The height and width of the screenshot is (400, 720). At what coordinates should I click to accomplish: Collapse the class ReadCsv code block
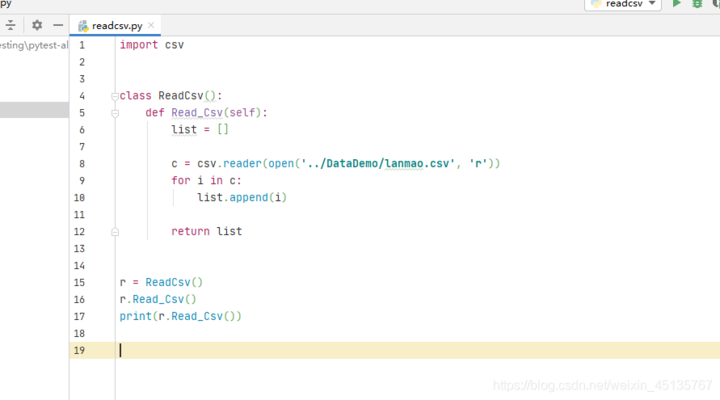(115, 96)
